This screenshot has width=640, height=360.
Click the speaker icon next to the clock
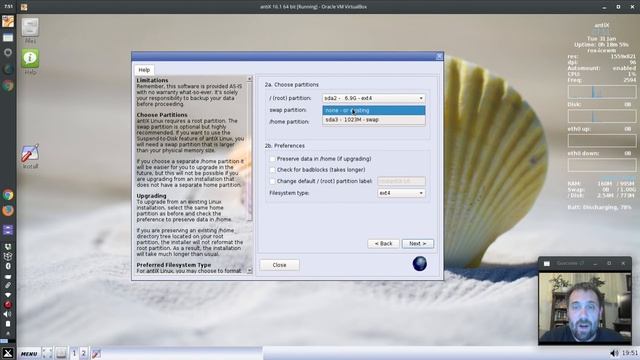point(614,353)
